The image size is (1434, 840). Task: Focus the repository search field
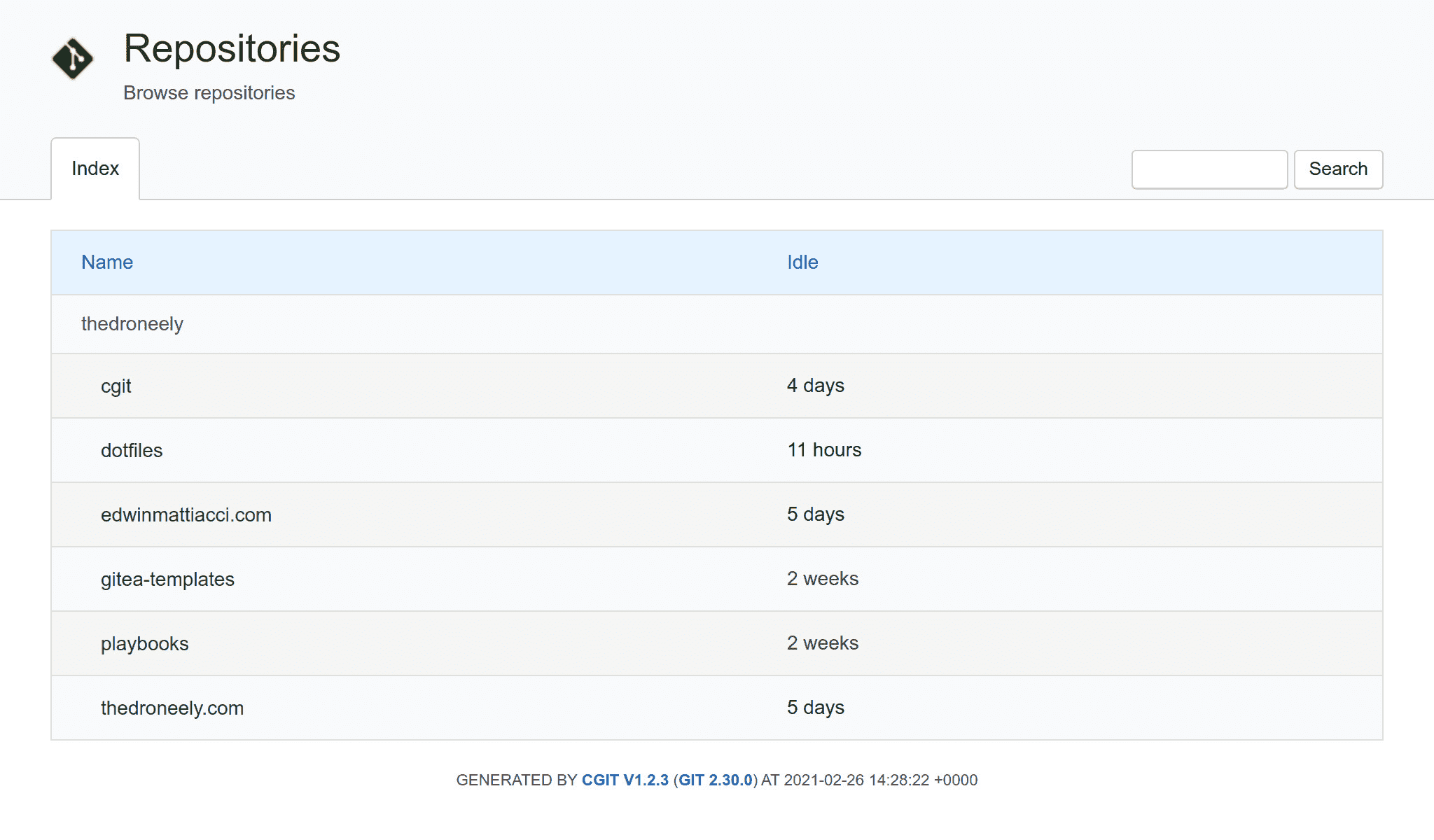[x=1209, y=169]
